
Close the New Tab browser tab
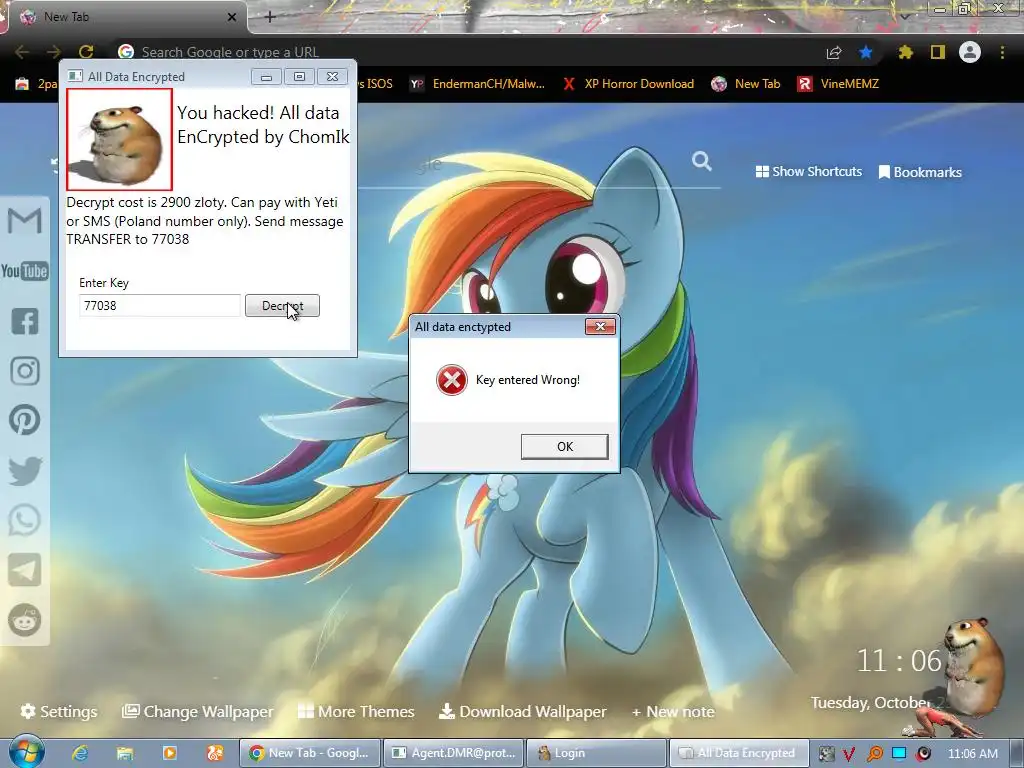click(231, 17)
